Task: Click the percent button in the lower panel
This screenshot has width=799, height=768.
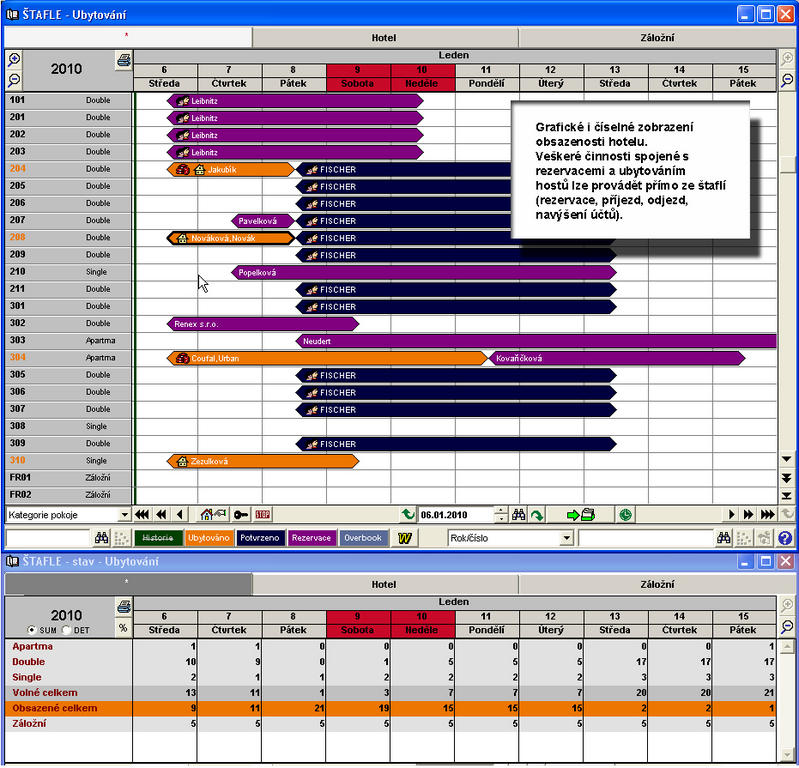Action: (123, 628)
